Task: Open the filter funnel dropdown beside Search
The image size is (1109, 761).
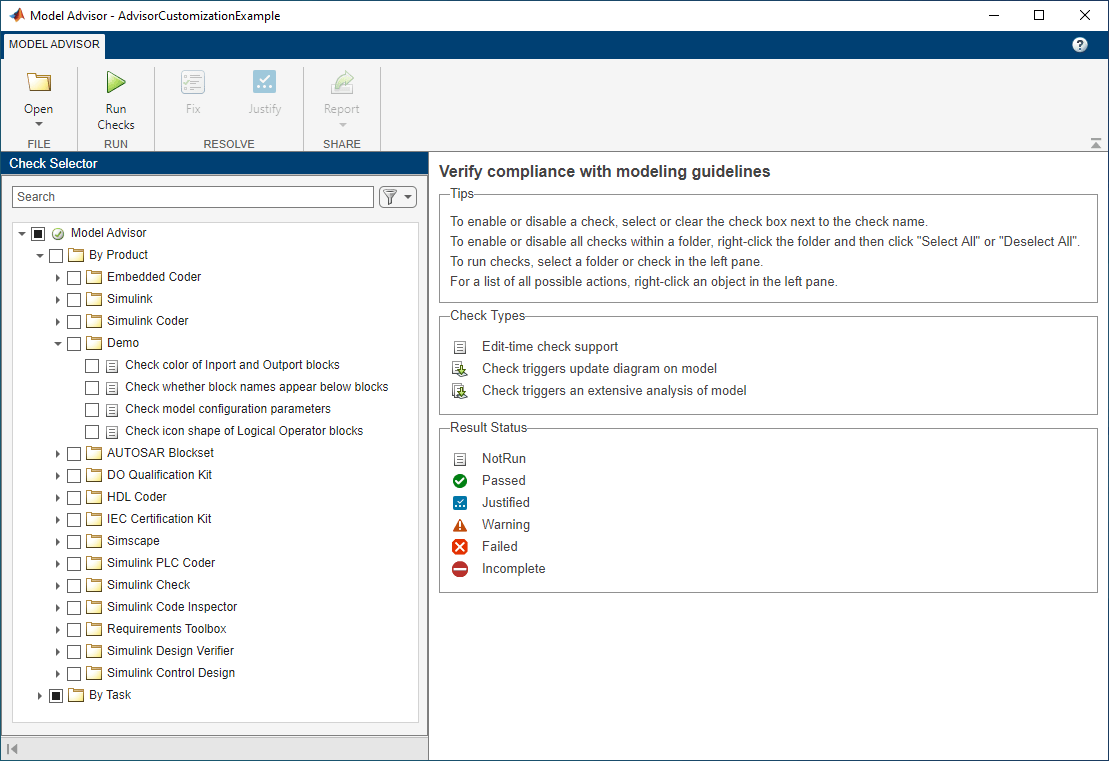Action: tap(397, 197)
